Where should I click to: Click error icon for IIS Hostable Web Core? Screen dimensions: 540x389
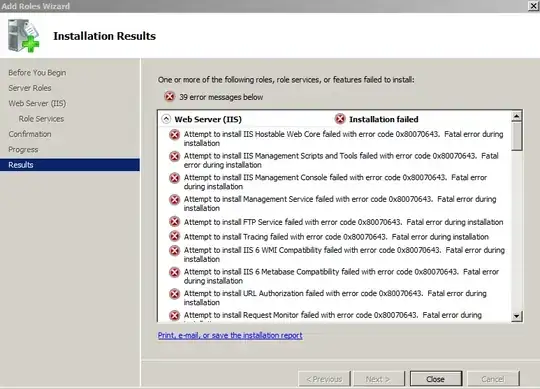pos(175,135)
